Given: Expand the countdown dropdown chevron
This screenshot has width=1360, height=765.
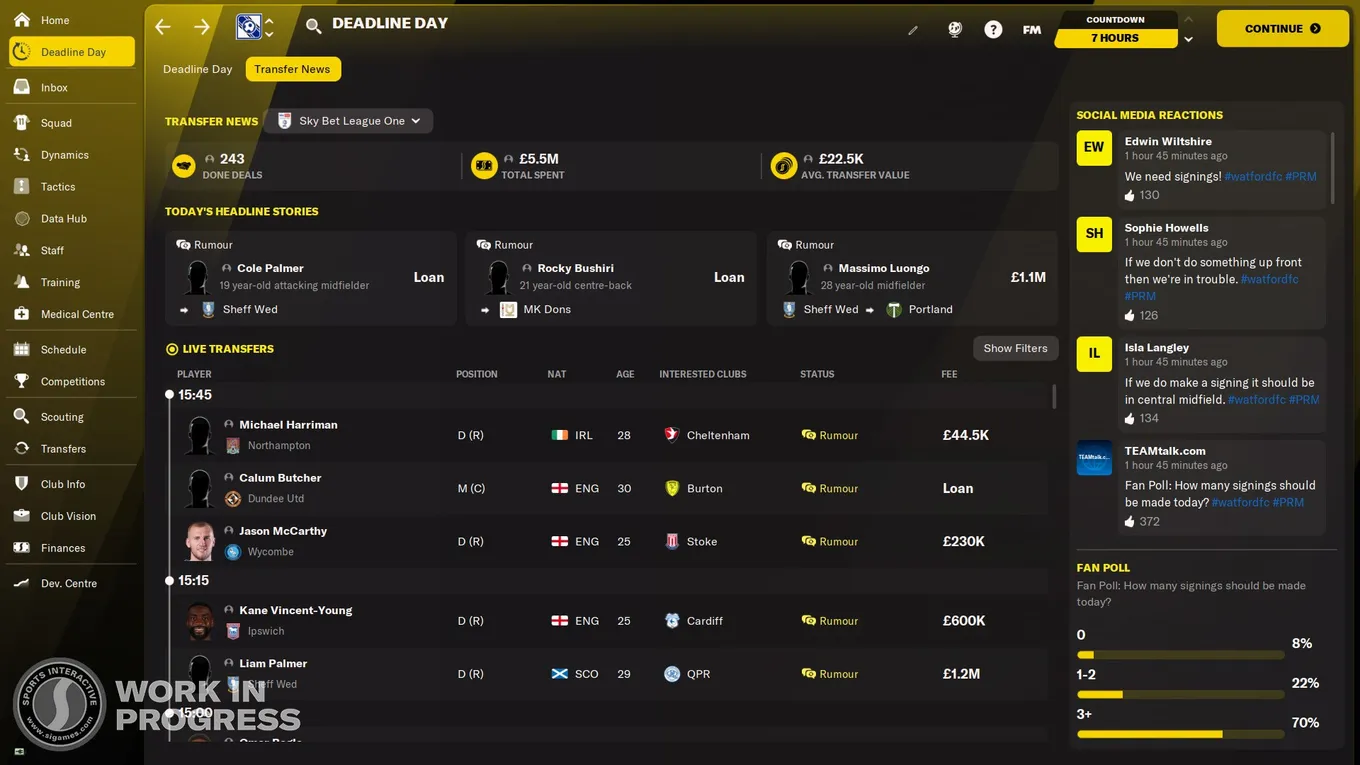Looking at the screenshot, I should coord(1188,39).
